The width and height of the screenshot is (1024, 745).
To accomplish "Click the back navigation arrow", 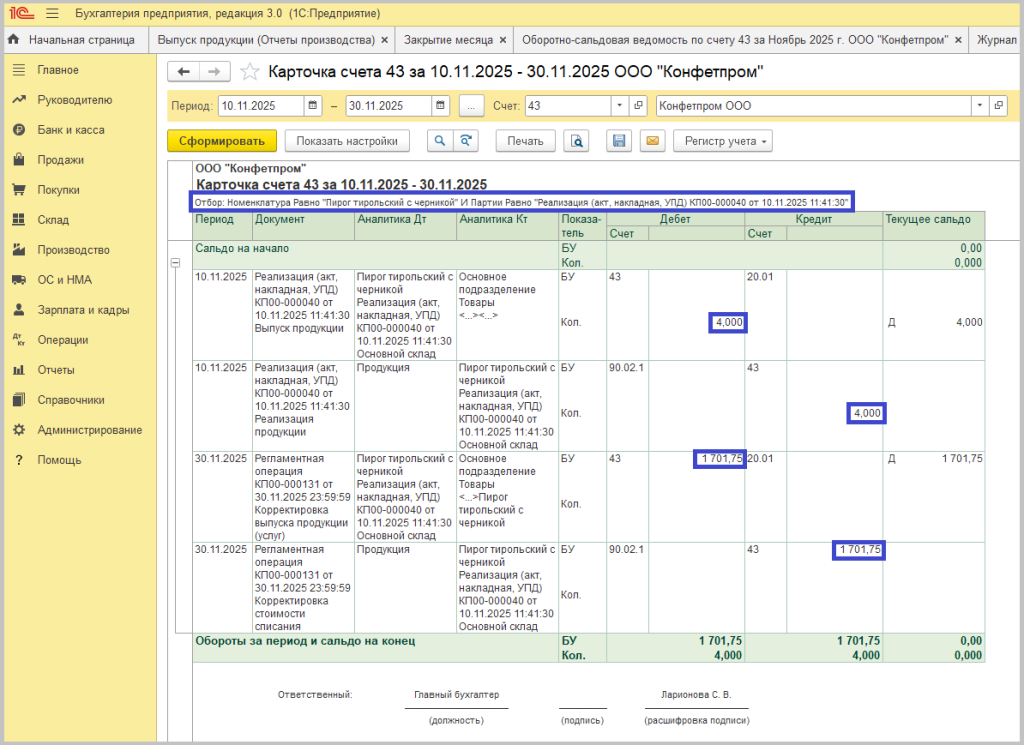I will click(x=183, y=72).
